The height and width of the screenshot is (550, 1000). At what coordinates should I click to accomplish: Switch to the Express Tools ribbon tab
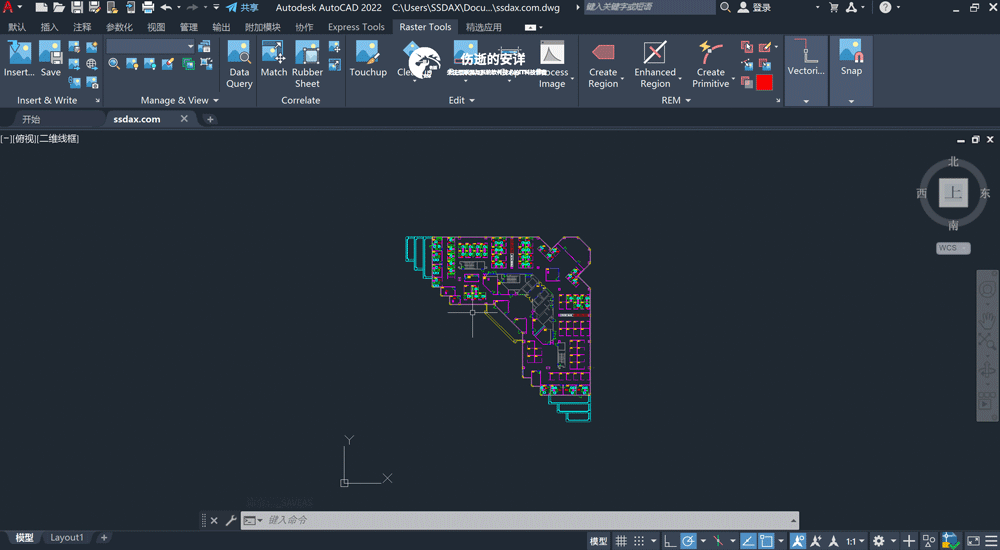pos(356,27)
